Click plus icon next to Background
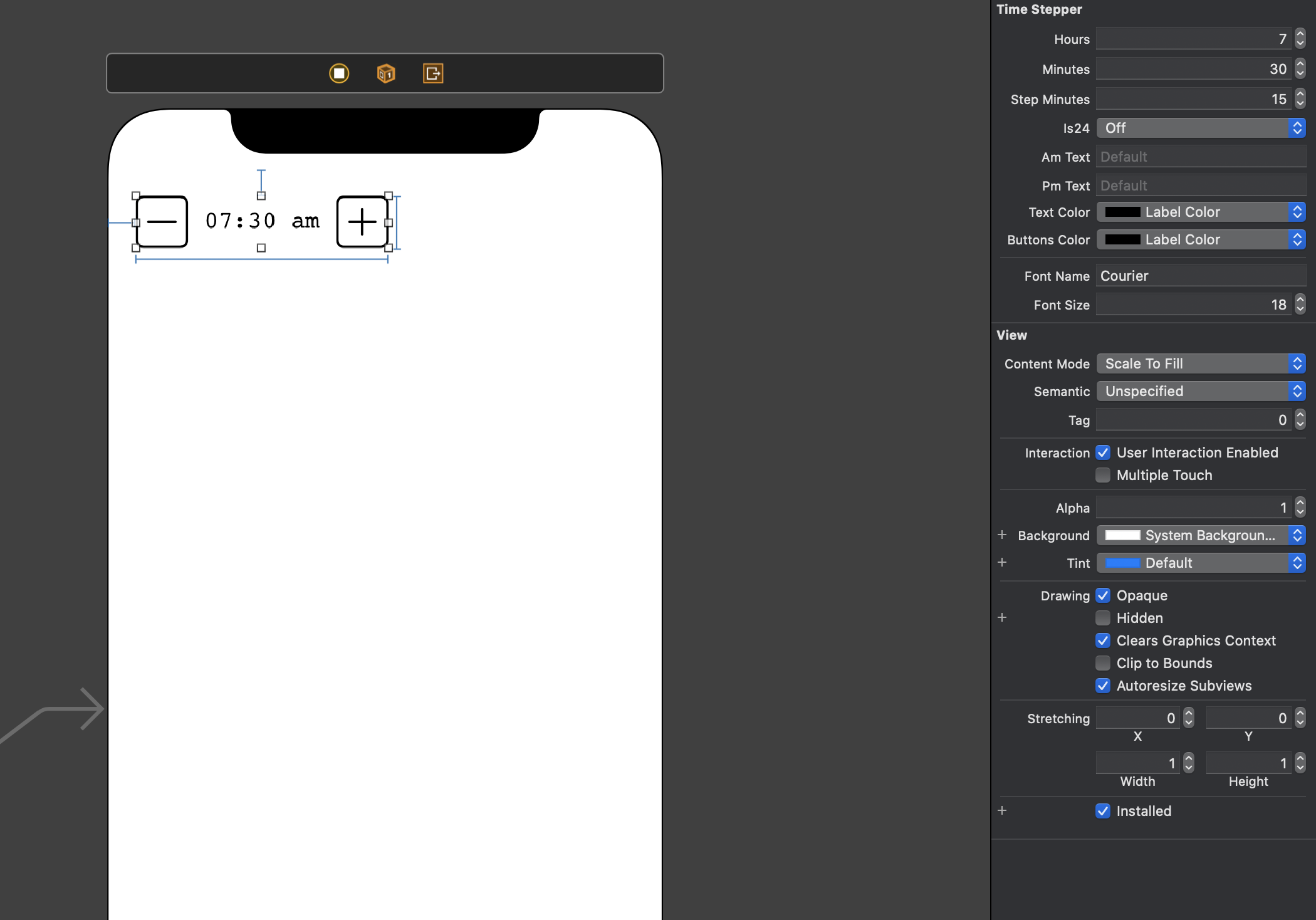Image resolution: width=1316 pixels, height=920 pixels. pyautogui.click(x=1002, y=535)
